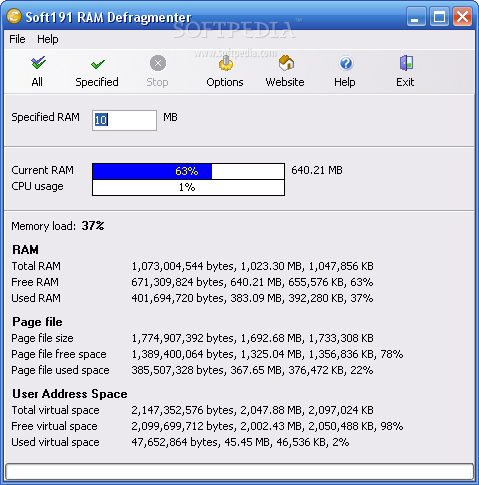Click the CPU usage label
Viewport: 479px width, 485px height.
click(37, 186)
